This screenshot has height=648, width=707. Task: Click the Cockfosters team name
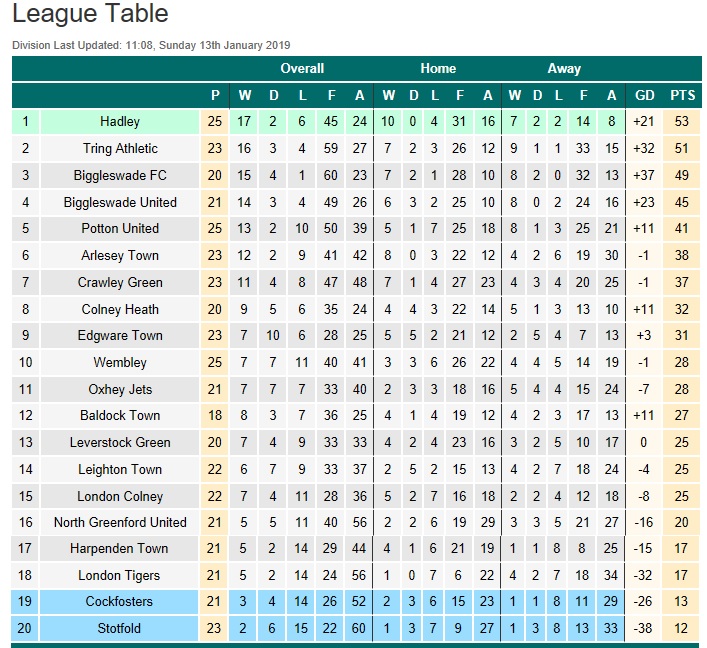coord(119,601)
